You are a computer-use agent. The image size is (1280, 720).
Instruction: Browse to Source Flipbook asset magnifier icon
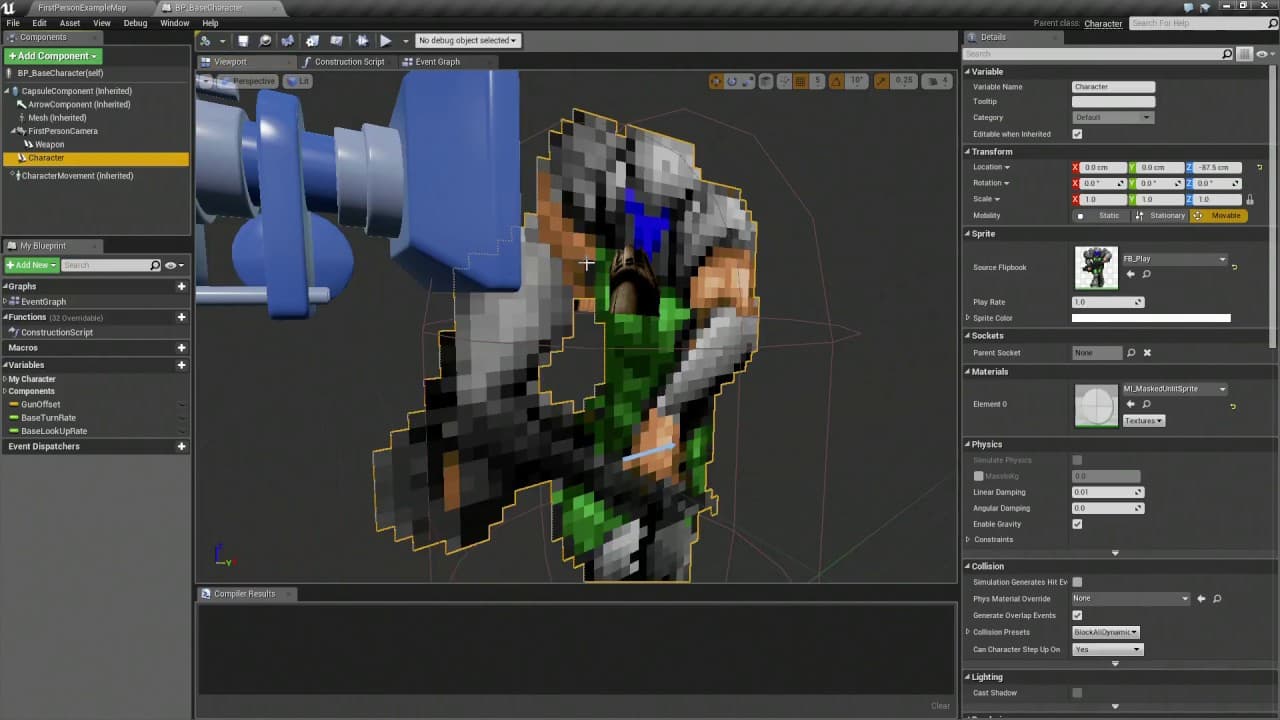1146,274
